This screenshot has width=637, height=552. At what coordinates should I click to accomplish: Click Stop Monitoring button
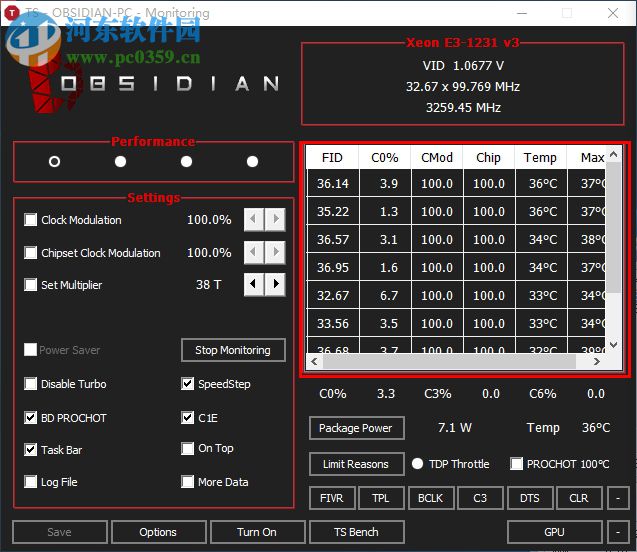233,350
